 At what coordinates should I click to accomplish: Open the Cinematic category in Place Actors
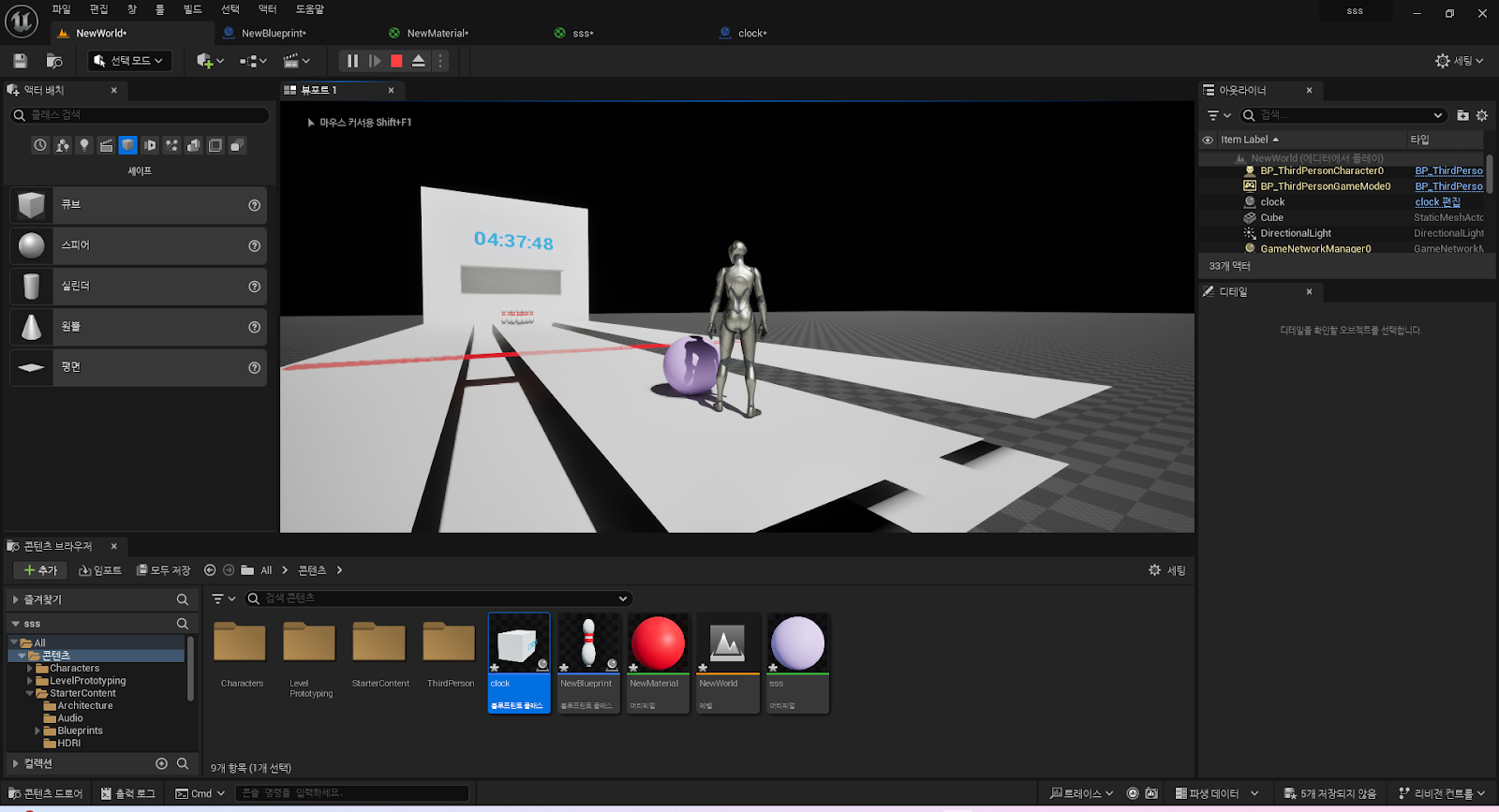point(106,145)
